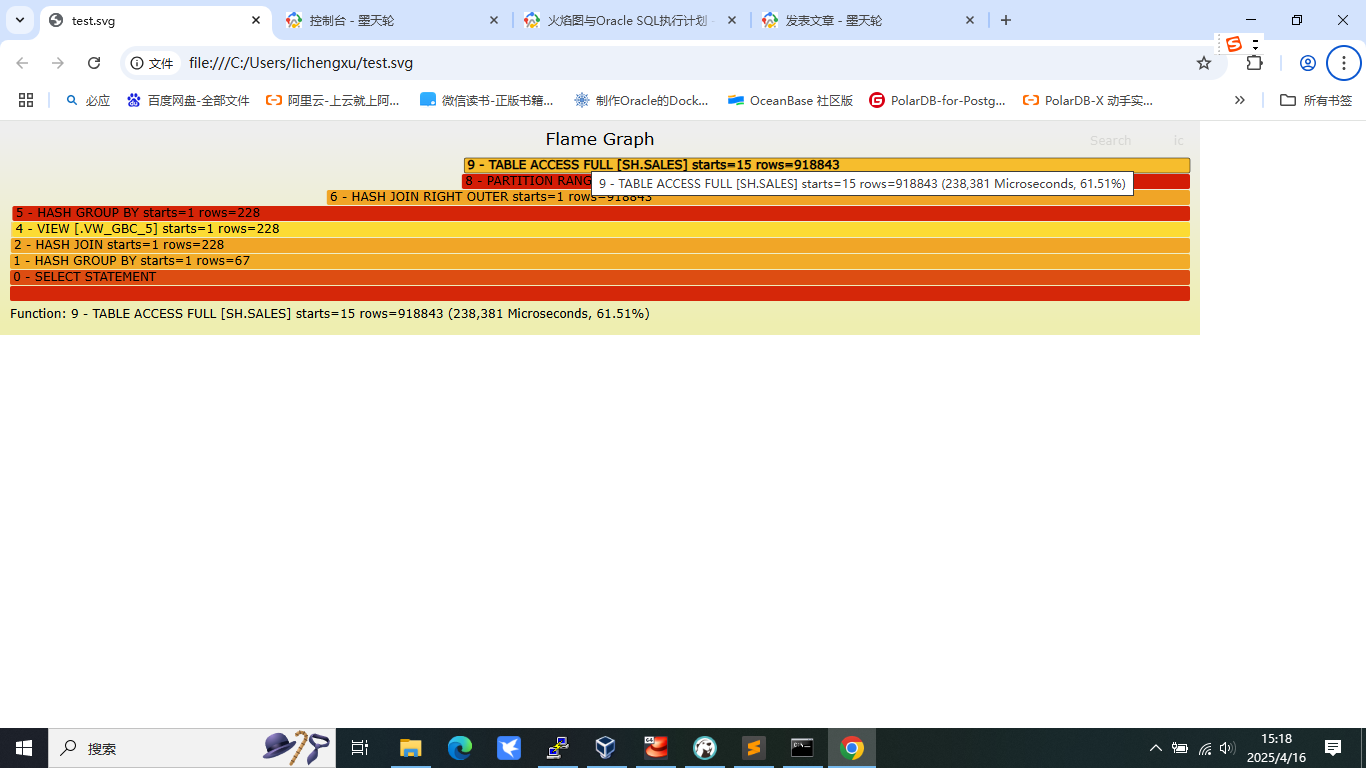Click the 'Function:' details line below the graph

pos(330,314)
